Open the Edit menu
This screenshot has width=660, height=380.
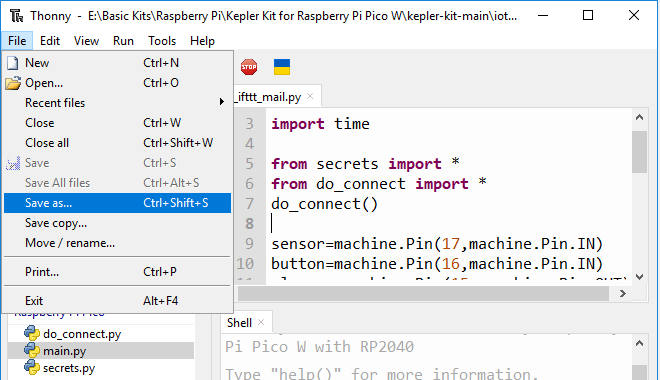tap(50, 41)
